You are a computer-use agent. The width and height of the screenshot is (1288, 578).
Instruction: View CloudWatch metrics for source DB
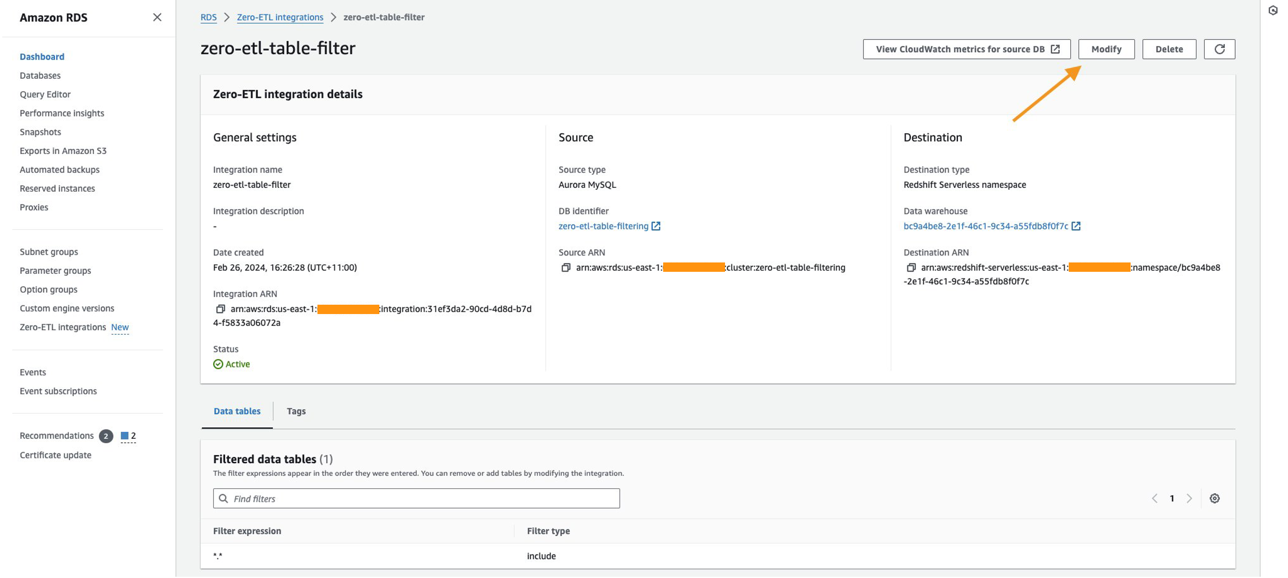[966, 49]
